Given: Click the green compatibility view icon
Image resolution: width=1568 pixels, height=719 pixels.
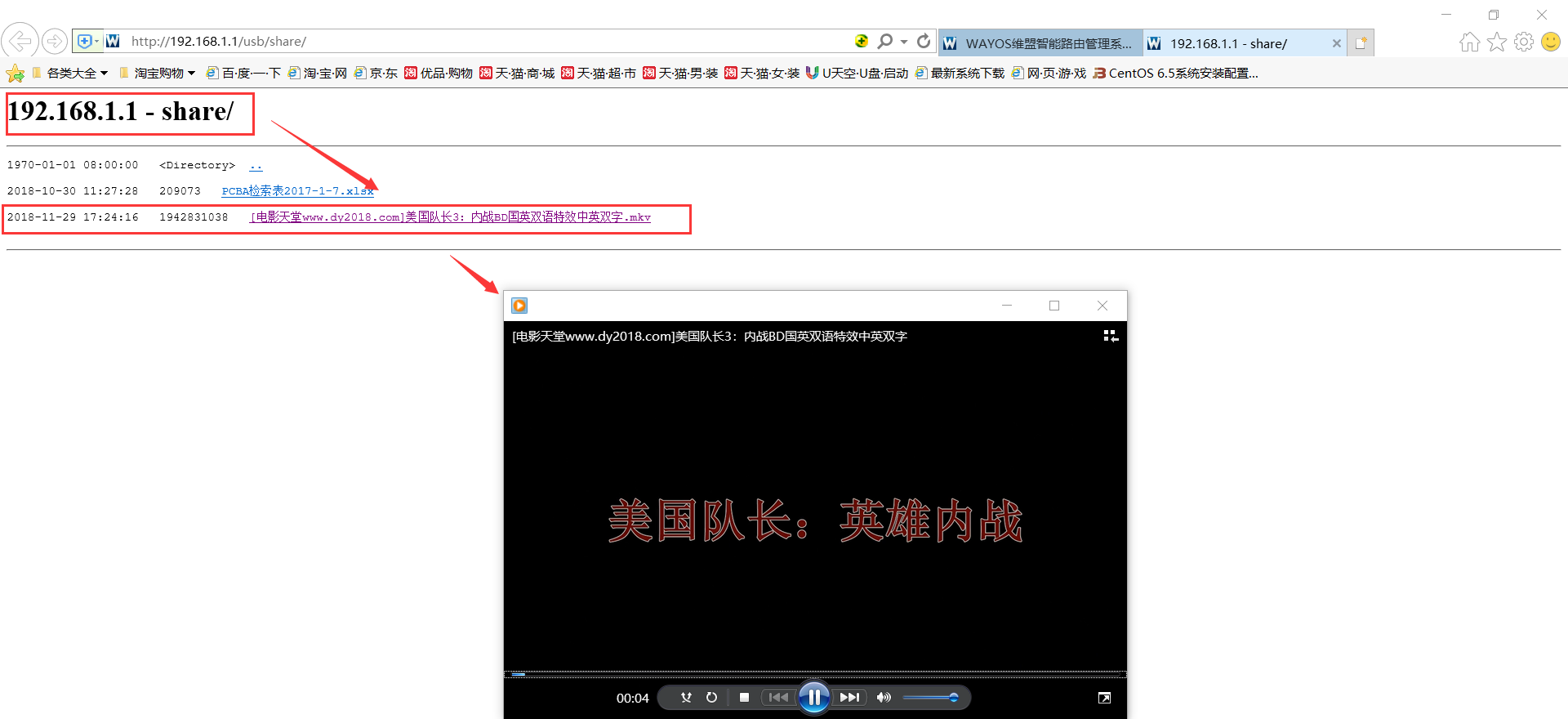Looking at the screenshot, I should (862, 41).
